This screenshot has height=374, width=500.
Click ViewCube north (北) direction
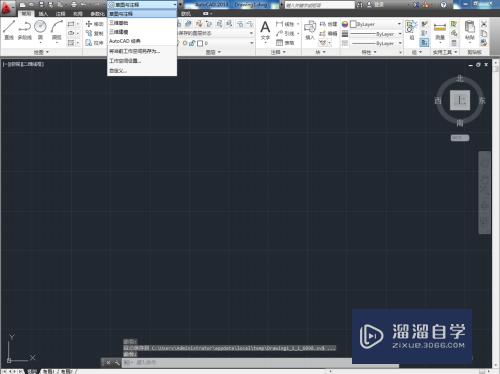pos(460,78)
